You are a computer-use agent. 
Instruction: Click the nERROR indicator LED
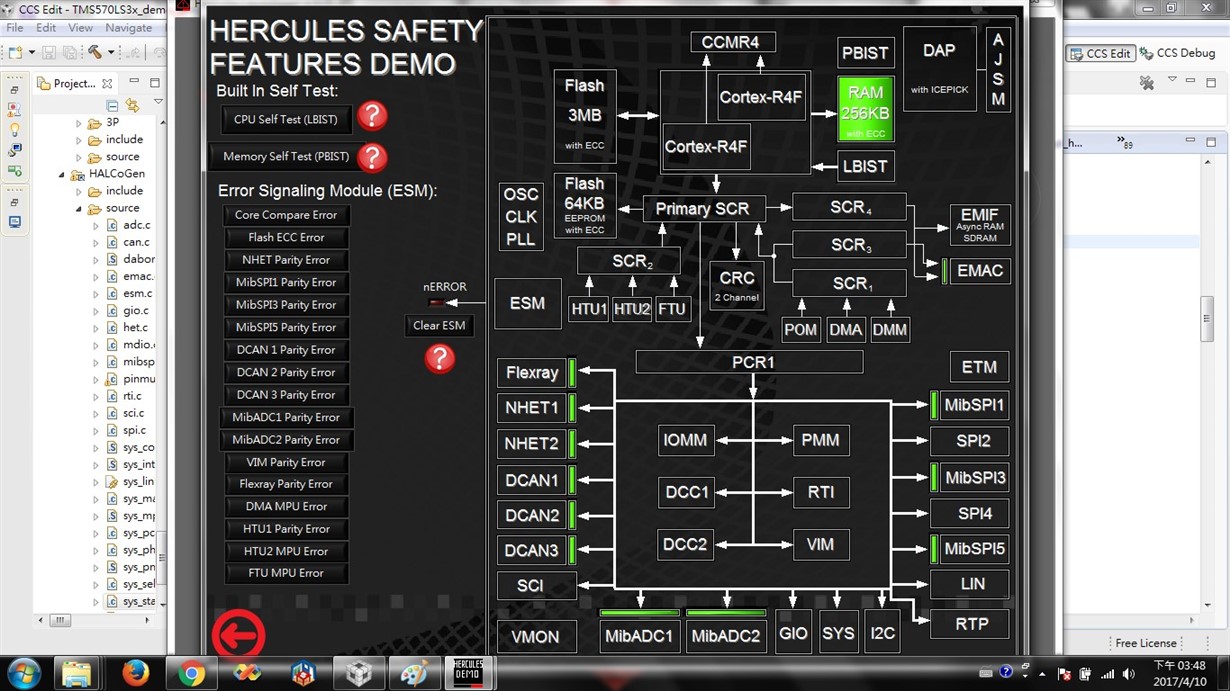[438, 302]
